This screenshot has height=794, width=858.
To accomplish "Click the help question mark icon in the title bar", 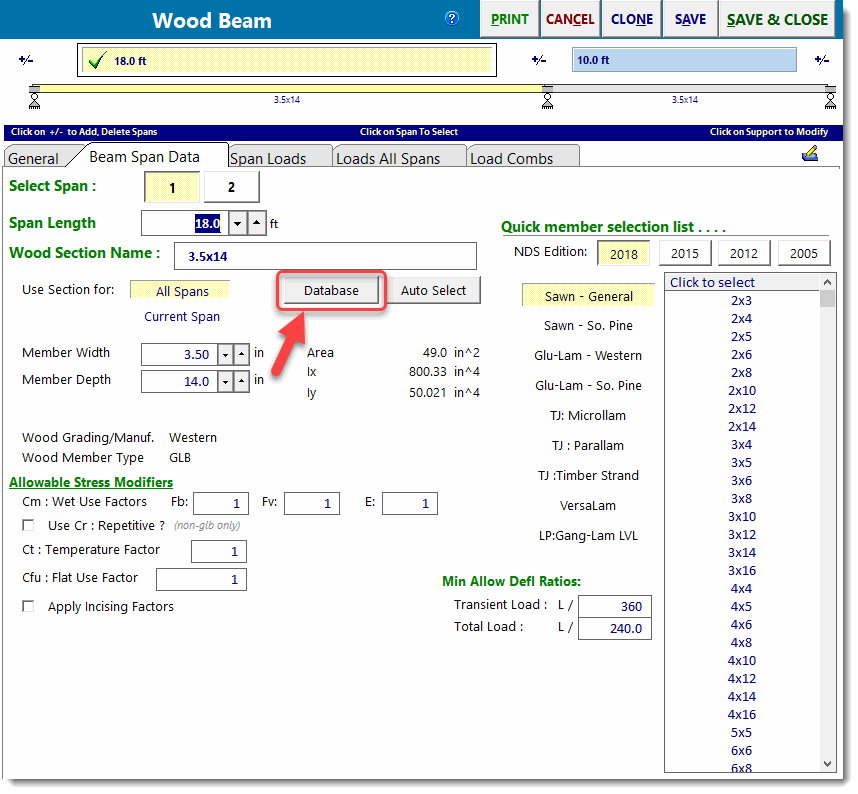I will (x=452, y=17).
